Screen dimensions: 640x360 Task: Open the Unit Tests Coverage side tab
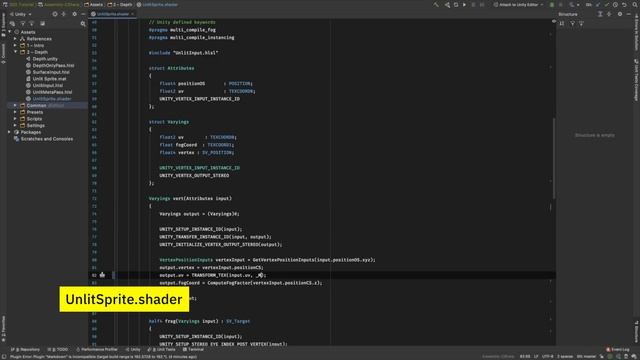click(636, 80)
